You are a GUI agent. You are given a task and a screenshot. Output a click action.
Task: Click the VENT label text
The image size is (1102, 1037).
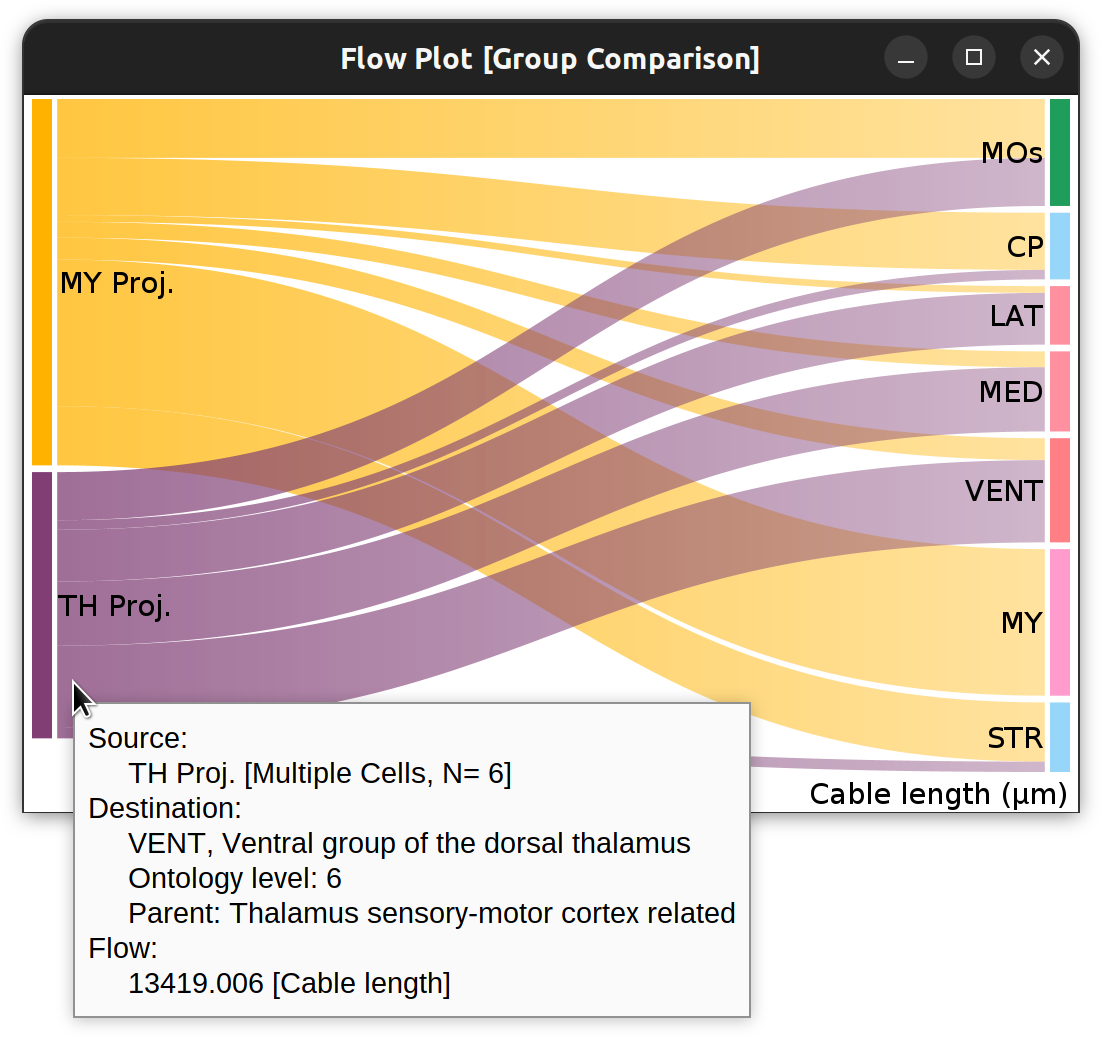pyautogui.click(x=1004, y=491)
